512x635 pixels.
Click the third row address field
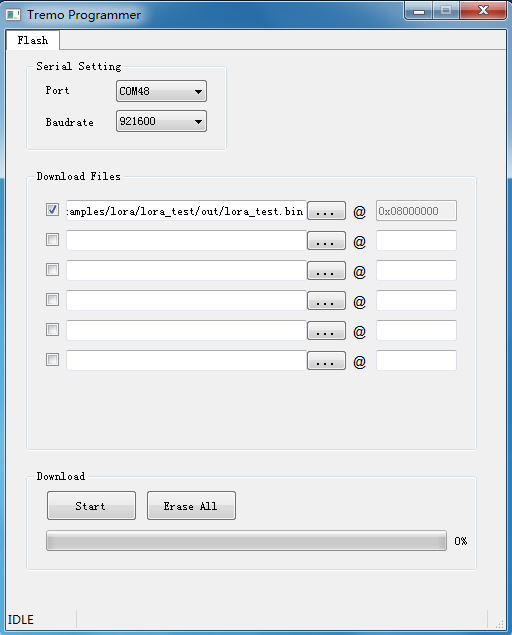[416, 271]
